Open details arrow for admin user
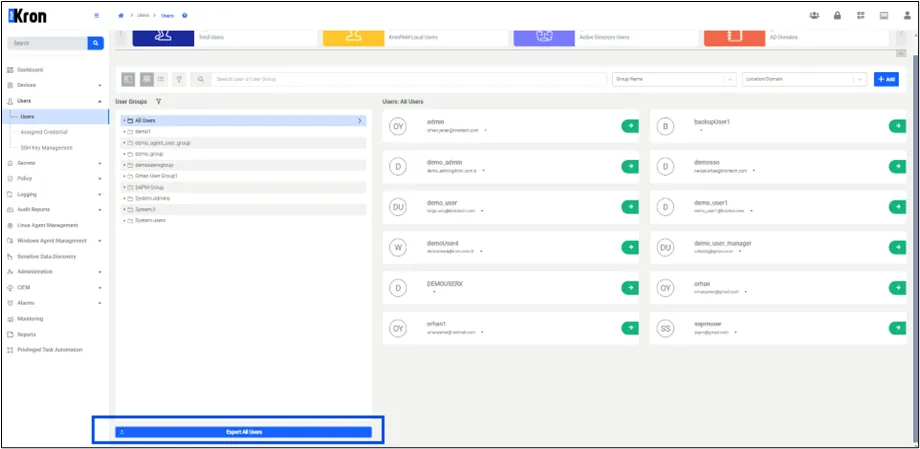The width and height of the screenshot is (920, 449). point(630,126)
